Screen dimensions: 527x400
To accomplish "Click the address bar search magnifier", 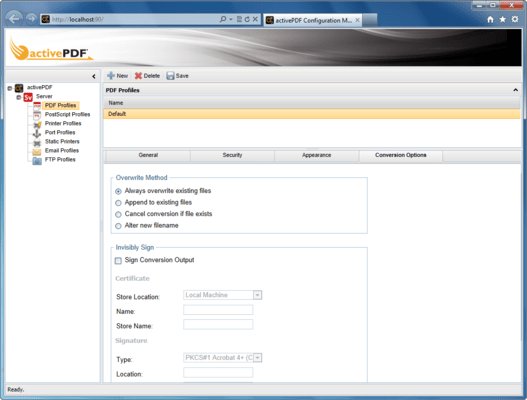I will tap(223, 19).
